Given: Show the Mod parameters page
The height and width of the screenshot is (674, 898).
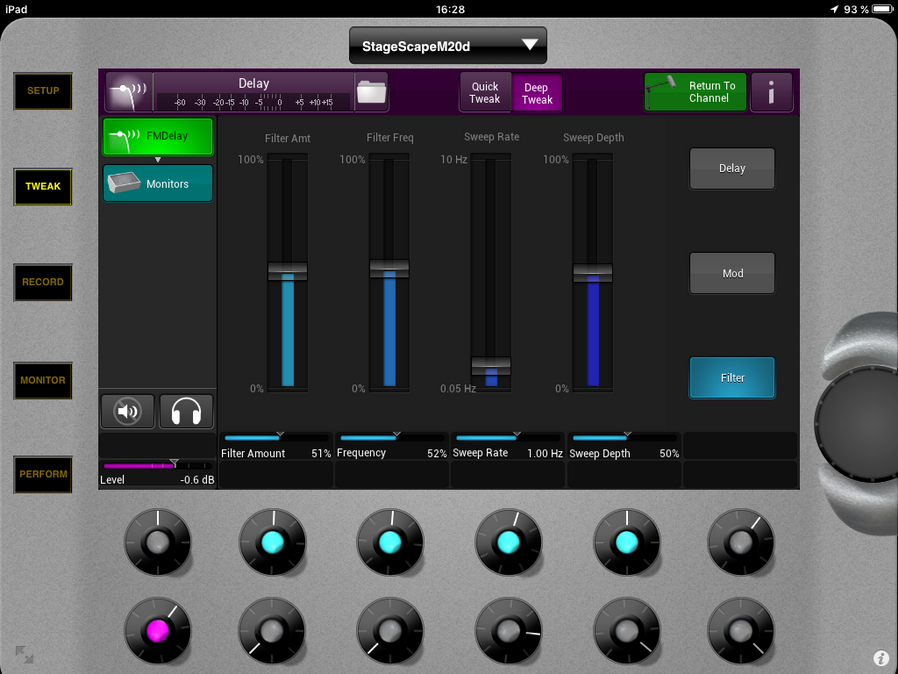Looking at the screenshot, I should 732,273.
